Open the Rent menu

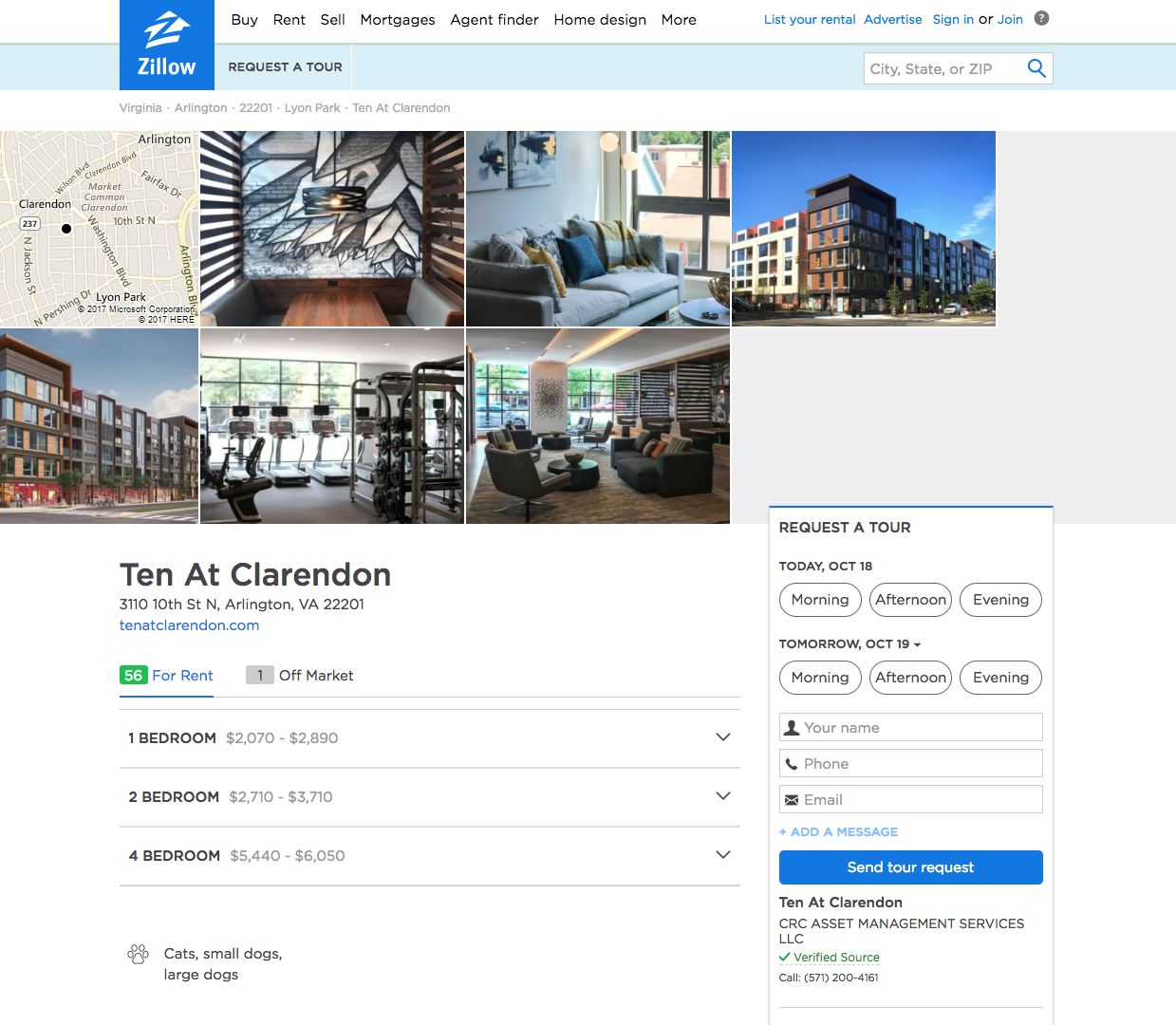point(289,19)
